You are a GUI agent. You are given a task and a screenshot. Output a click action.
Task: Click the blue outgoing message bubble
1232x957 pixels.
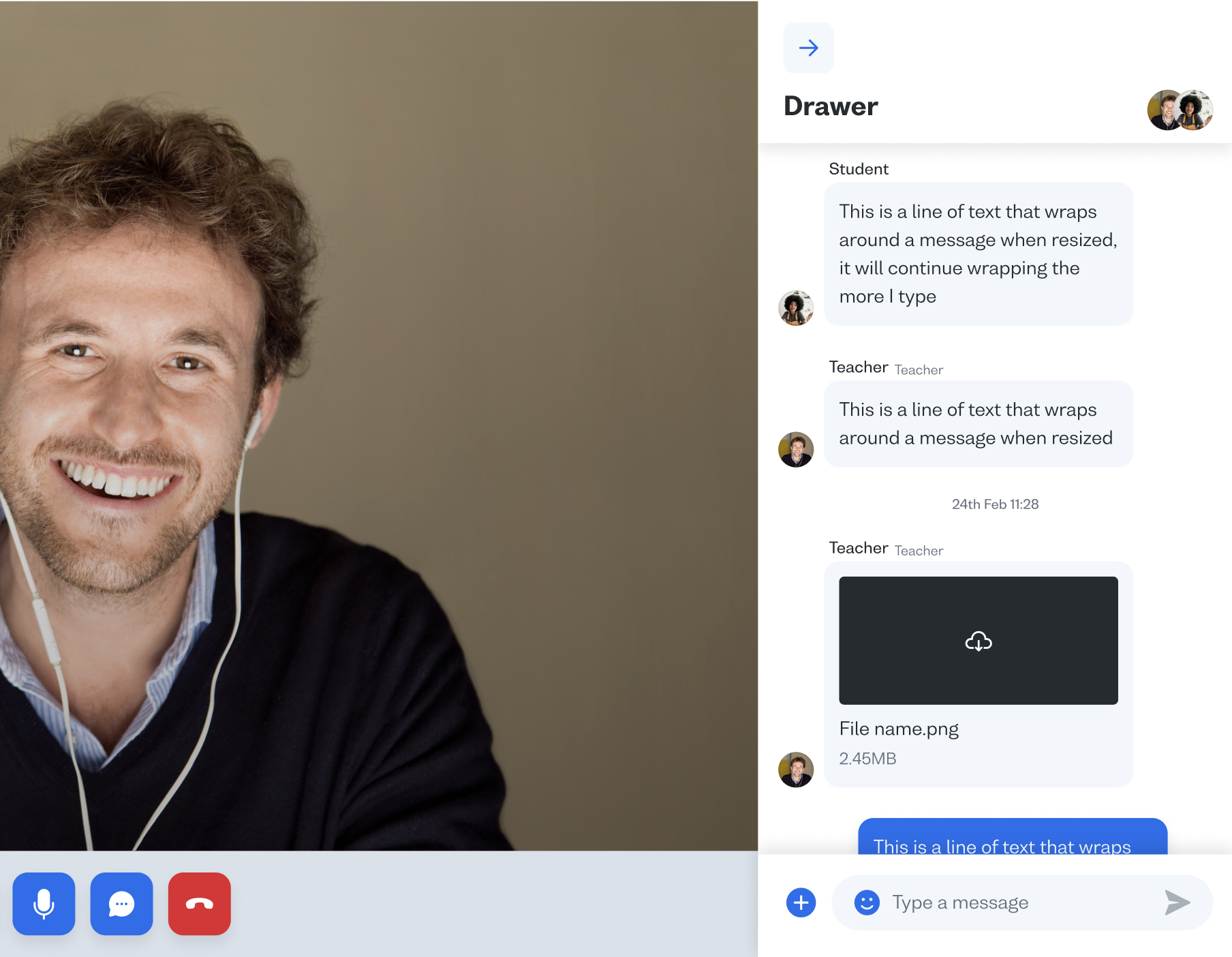(x=1012, y=838)
